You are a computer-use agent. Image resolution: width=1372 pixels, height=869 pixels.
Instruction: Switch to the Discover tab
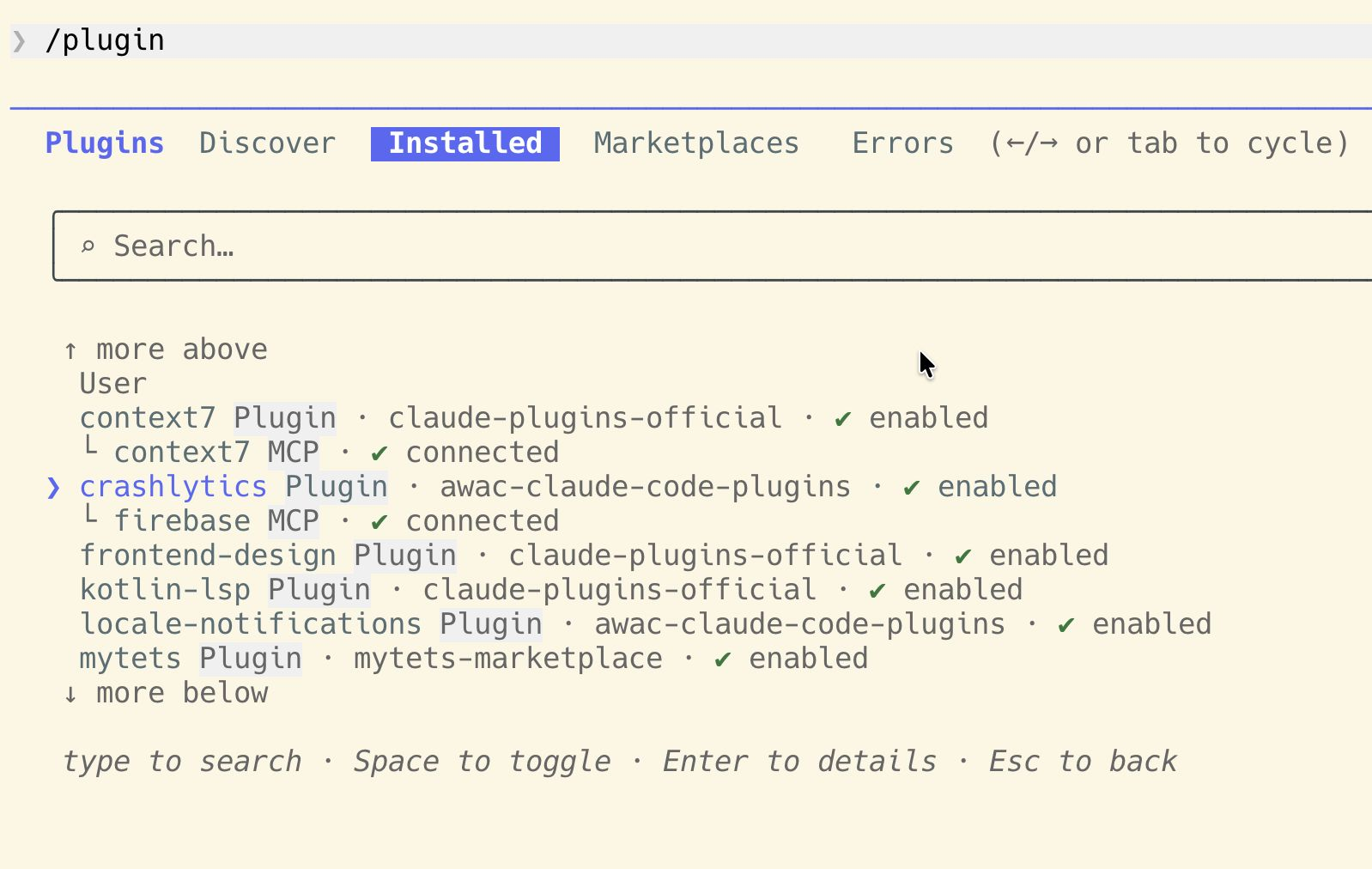tap(267, 143)
